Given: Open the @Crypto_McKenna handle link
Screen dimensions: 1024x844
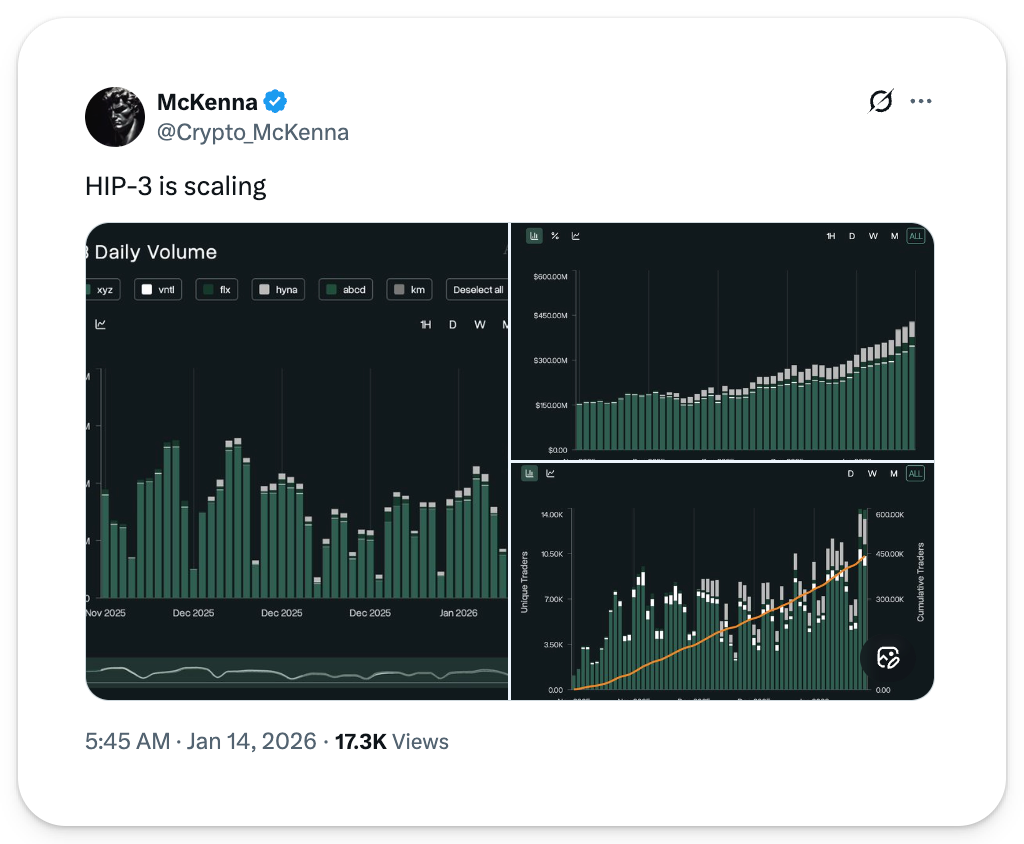Looking at the screenshot, I should (253, 132).
